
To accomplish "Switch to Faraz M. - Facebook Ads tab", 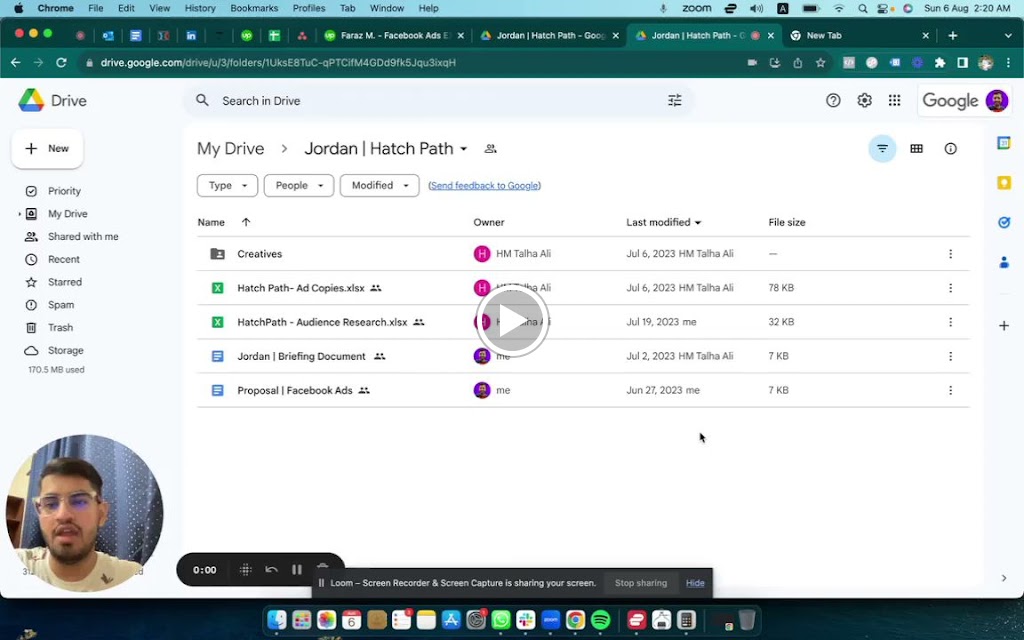I will tap(394, 36).
